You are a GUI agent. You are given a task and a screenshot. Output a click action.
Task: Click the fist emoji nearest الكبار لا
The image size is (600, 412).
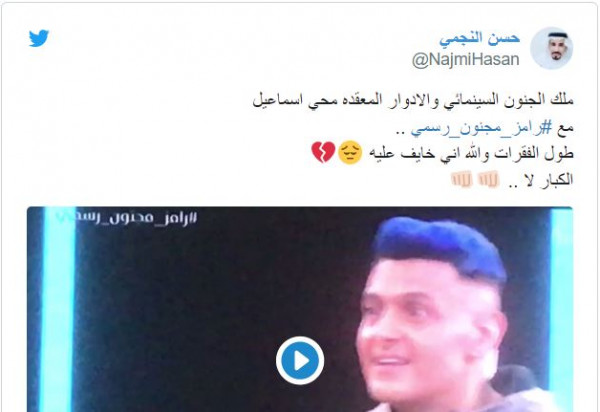[489, 179]
